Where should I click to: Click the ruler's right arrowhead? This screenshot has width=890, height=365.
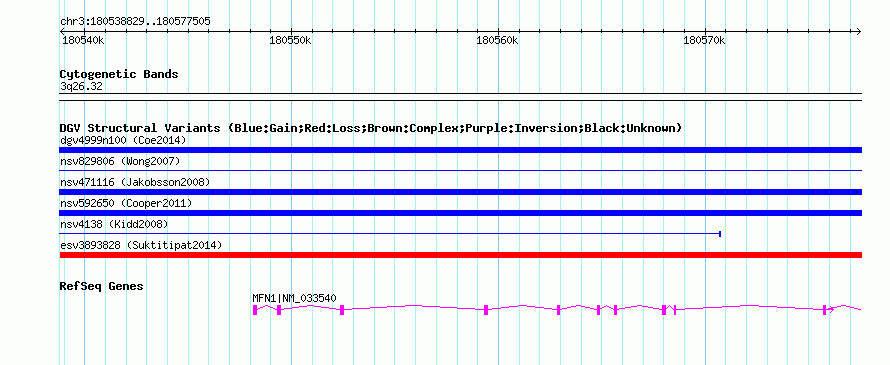click(x=858, y=31)
